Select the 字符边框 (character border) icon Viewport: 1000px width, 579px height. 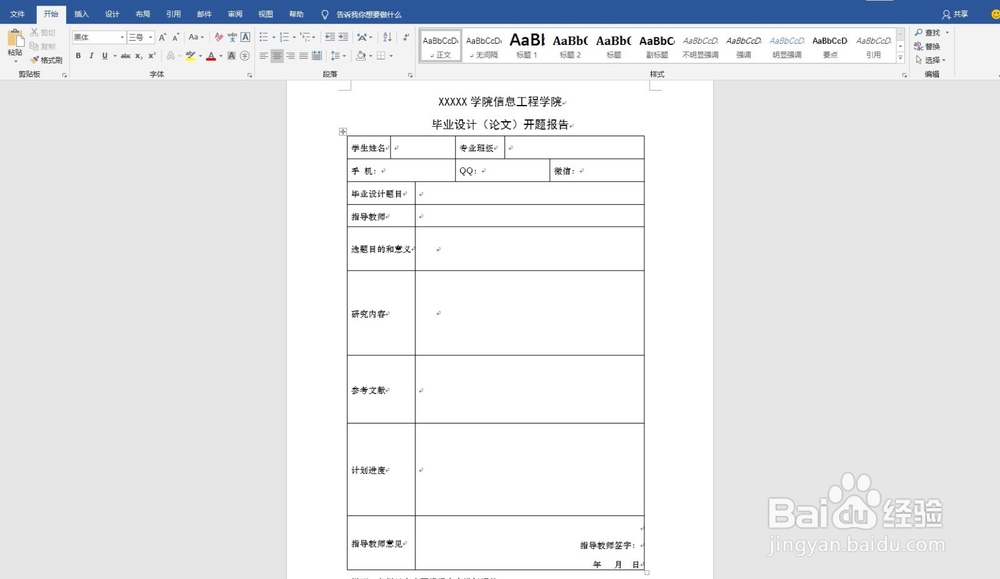coord(243,36)
